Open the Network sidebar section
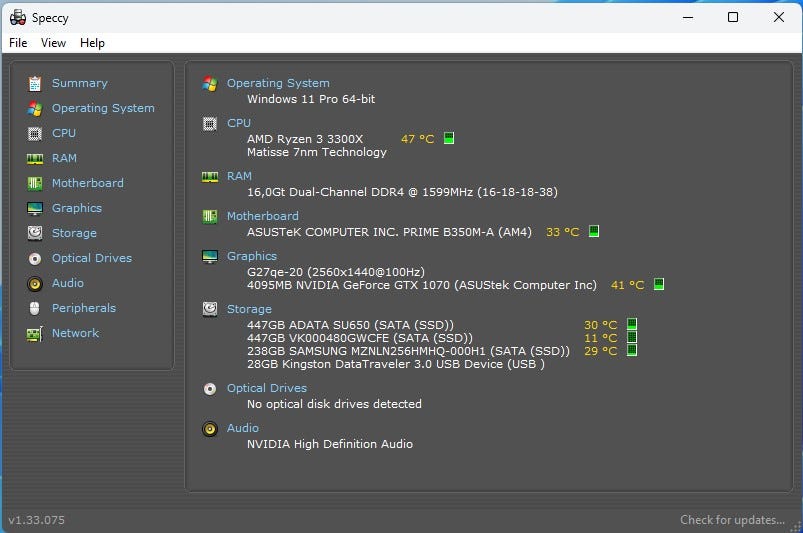The height and width of the screenshot is (533, 803). pos(75,333)
